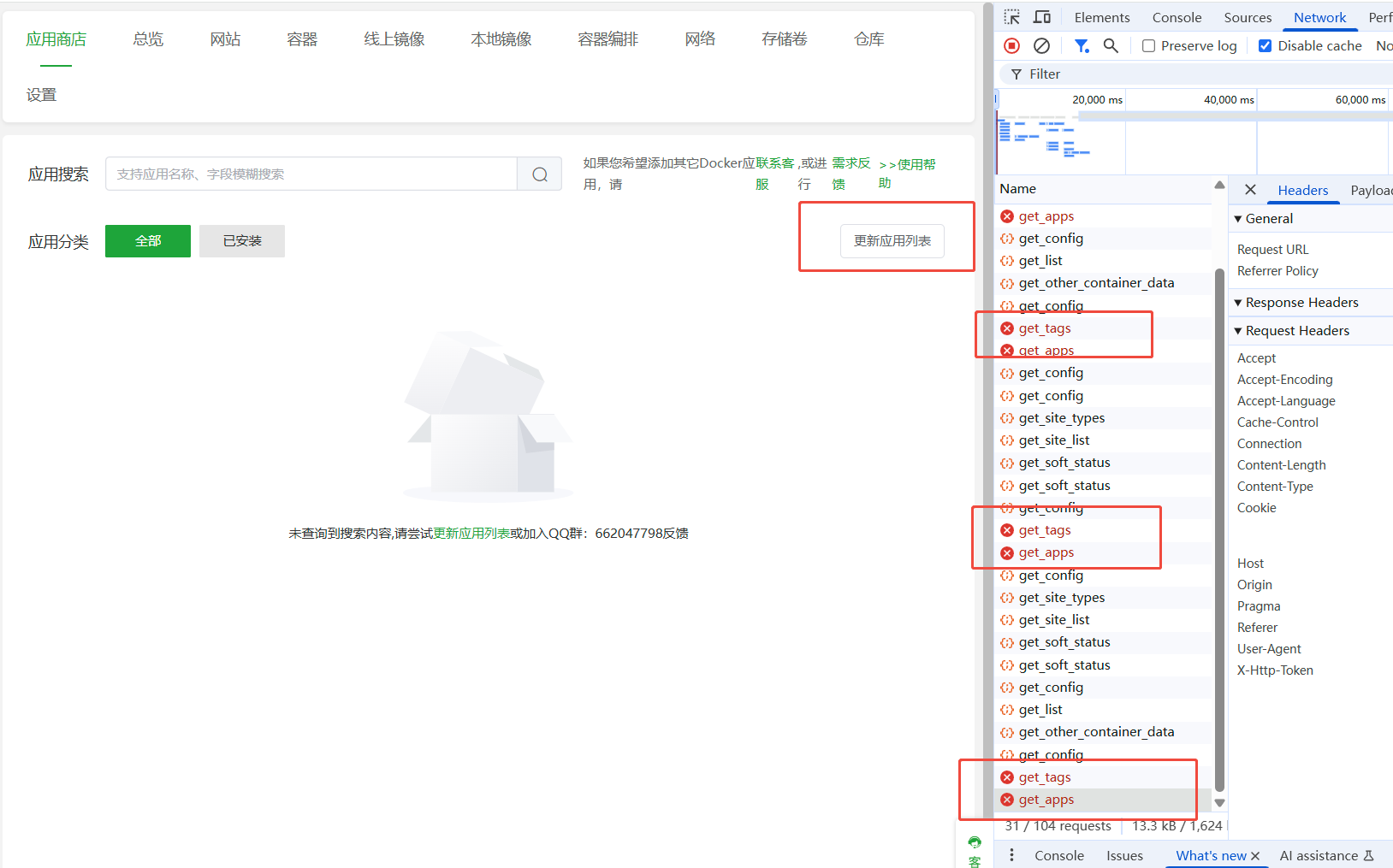Close the What's new drawer tab

[x=1255, y=856]
